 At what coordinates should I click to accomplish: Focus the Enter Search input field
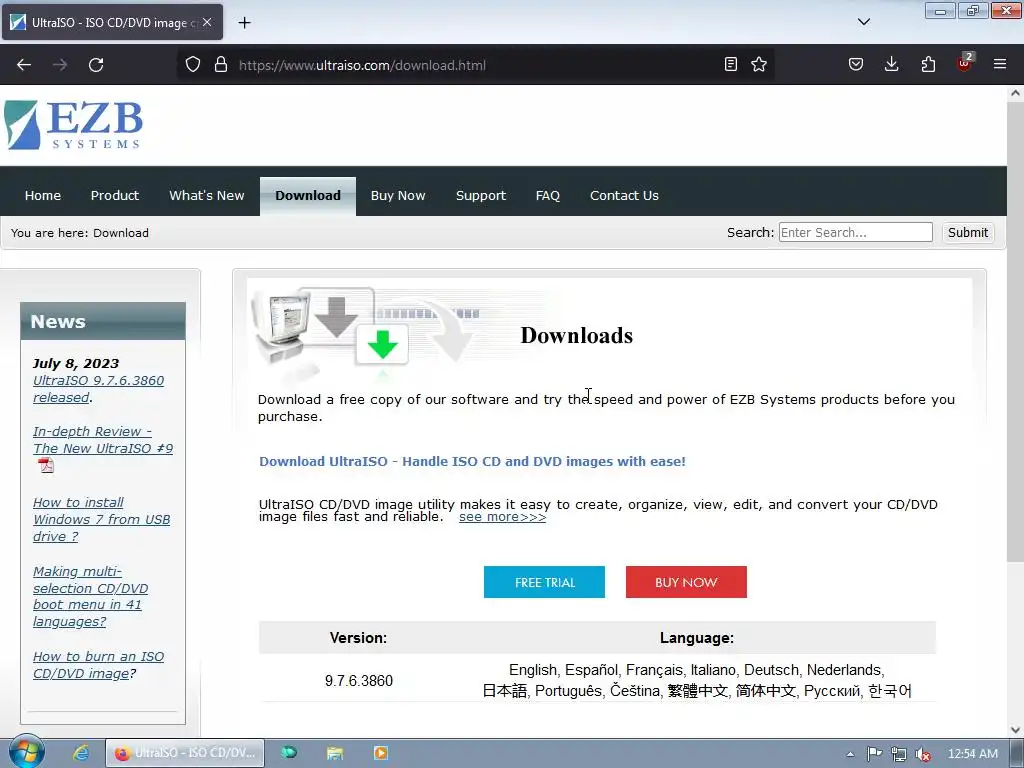[x=856, y=232]
